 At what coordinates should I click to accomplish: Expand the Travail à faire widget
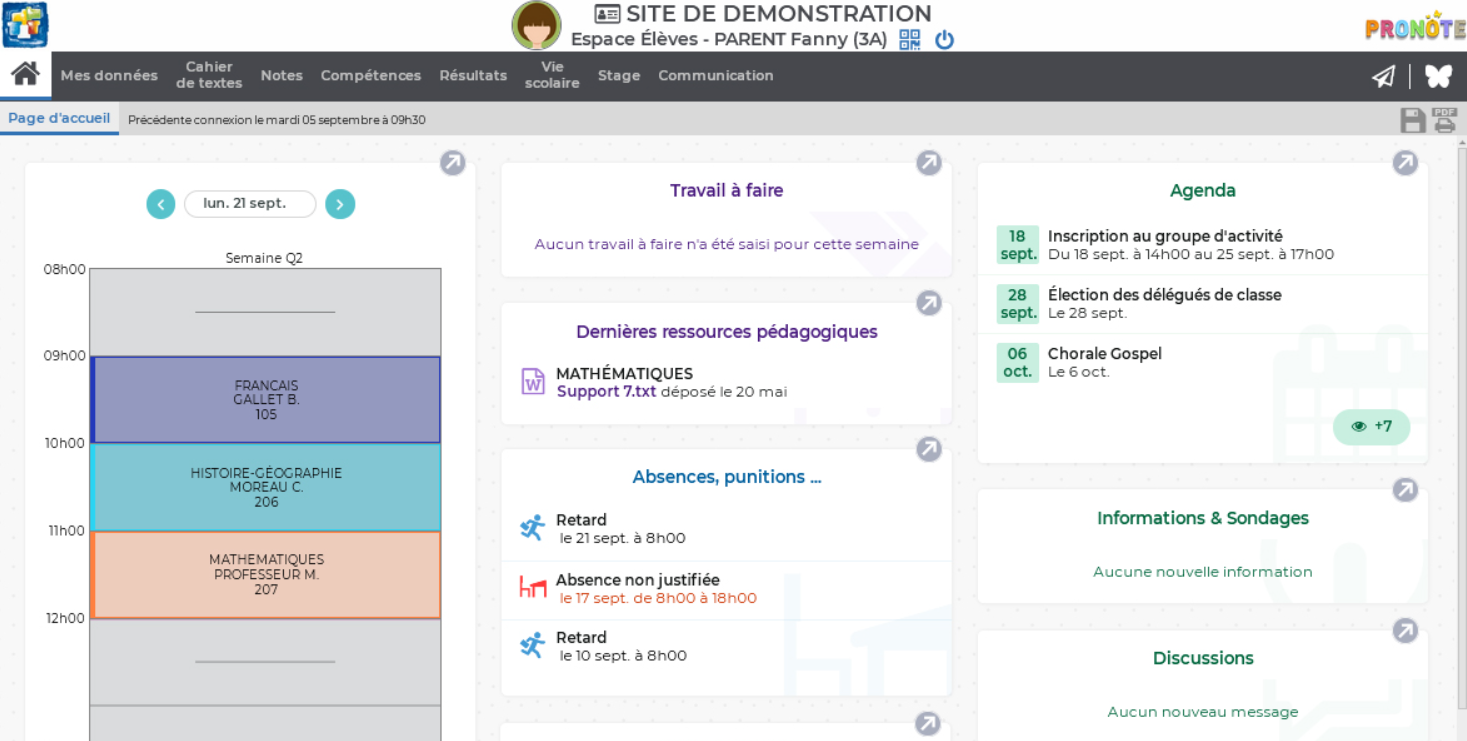(x=929, y=162)
